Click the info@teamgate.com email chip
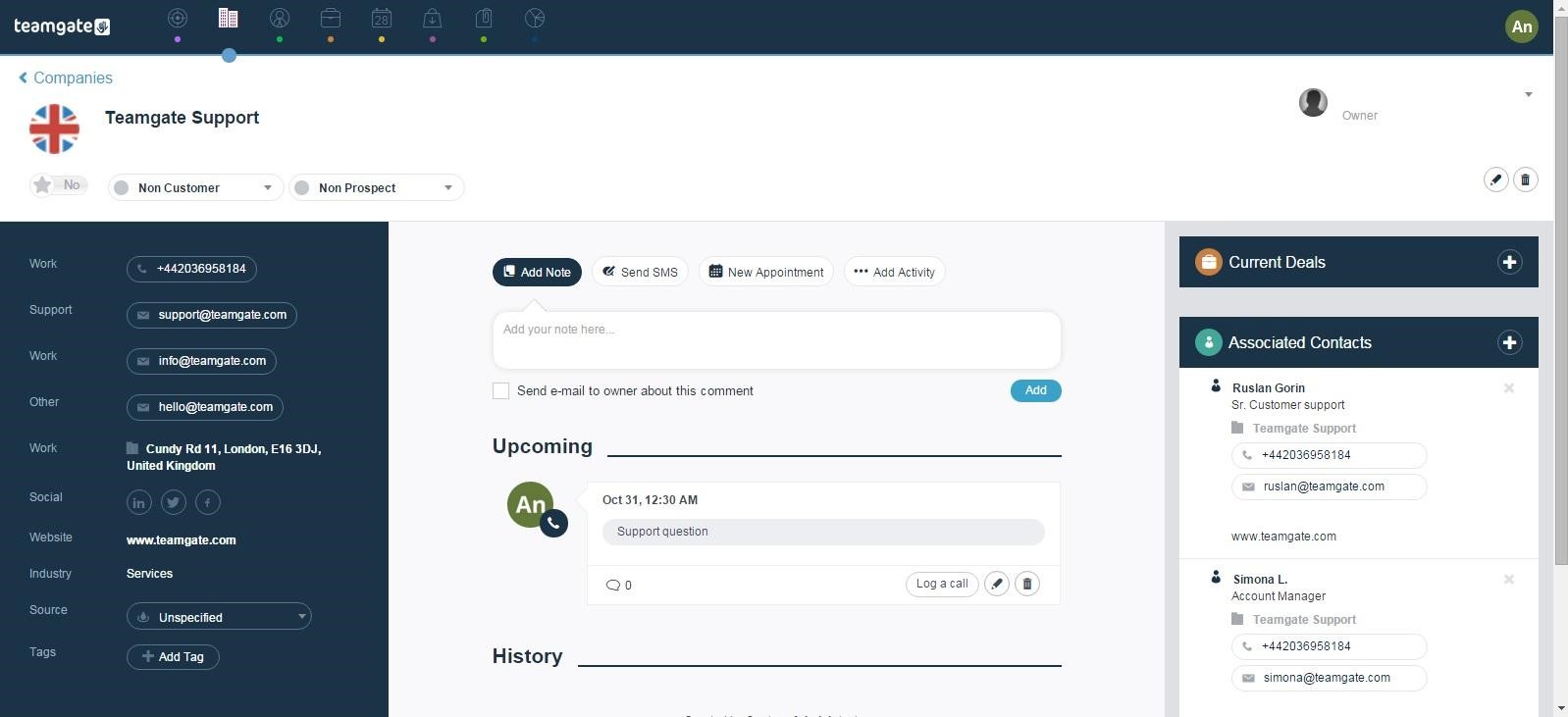This screenshot has width=1568, height=717. click(x=201, y=361)
